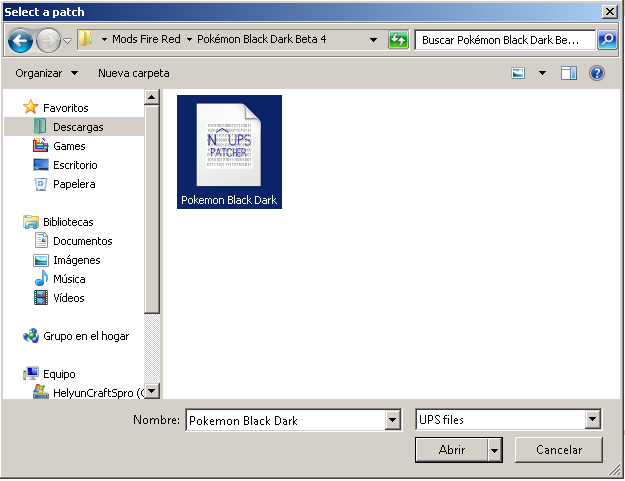Open Descargas folder in sidebar

78,127
